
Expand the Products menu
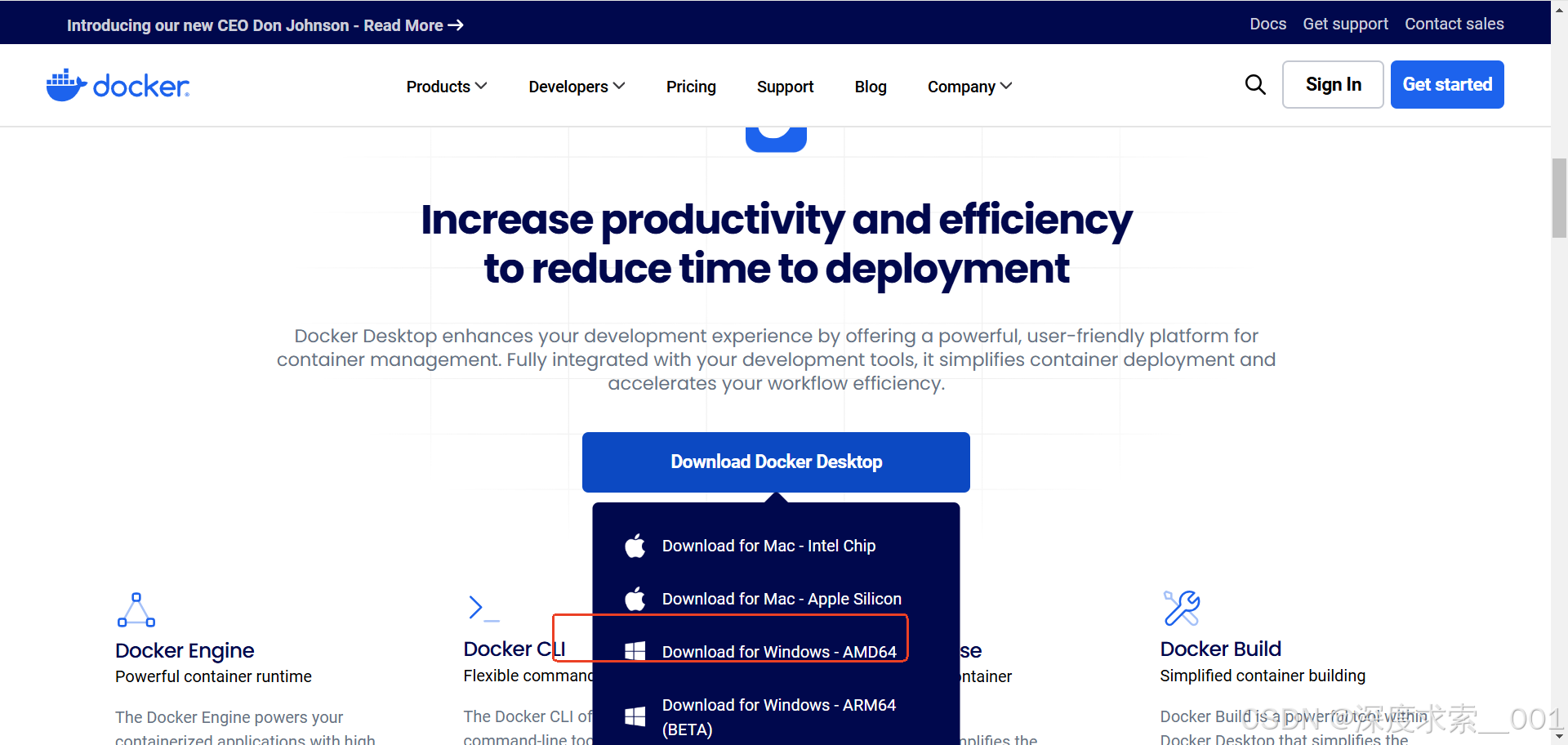(x=447, y=87)
